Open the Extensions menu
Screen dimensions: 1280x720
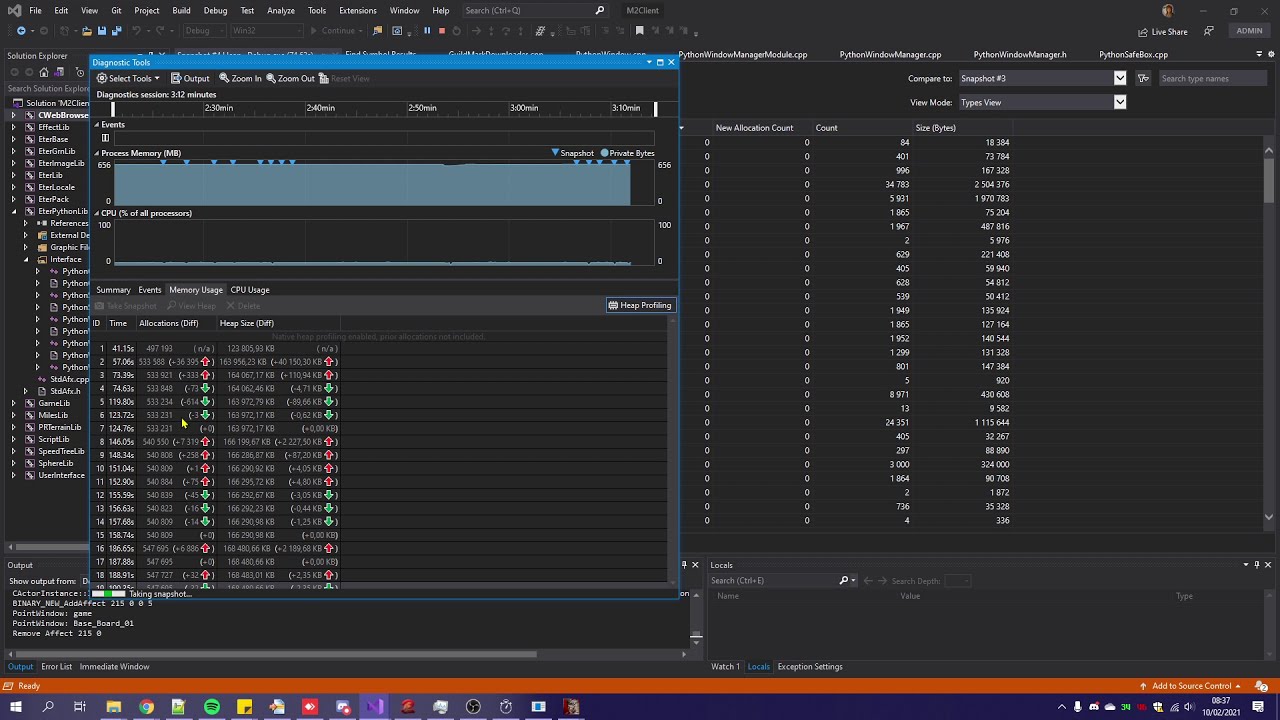coord(358,10)
